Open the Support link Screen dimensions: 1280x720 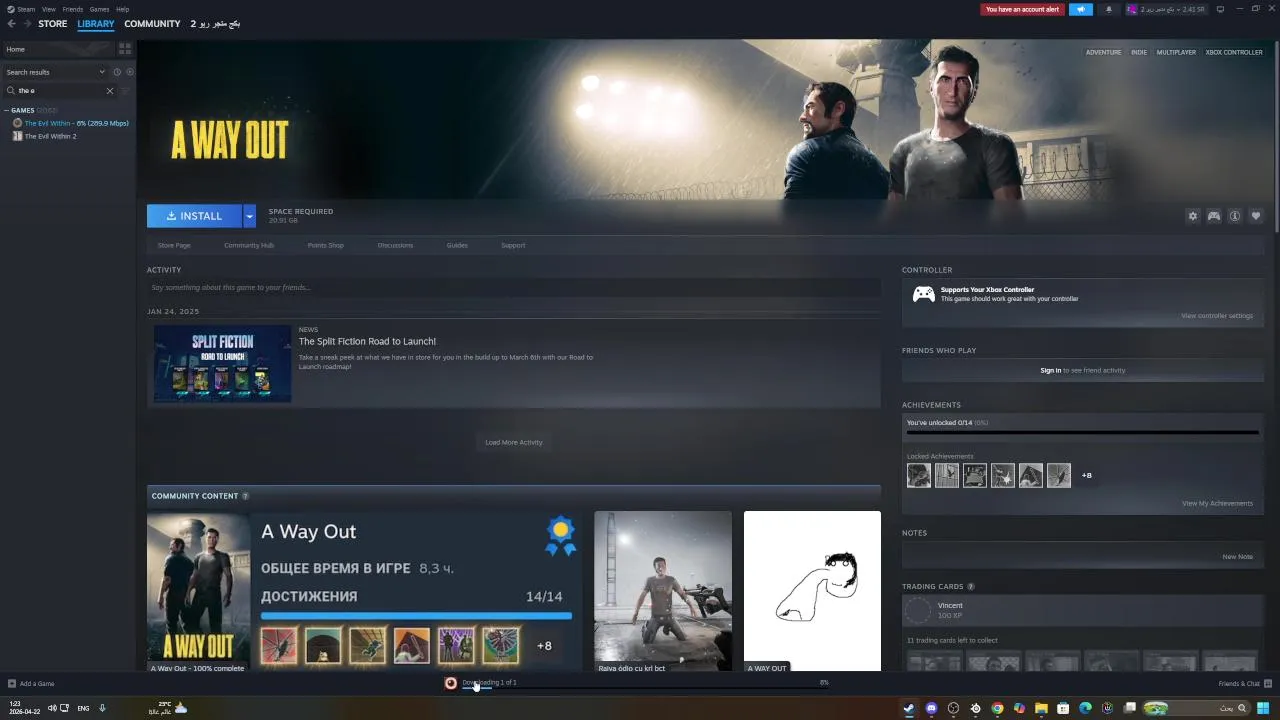coord(513,245)
